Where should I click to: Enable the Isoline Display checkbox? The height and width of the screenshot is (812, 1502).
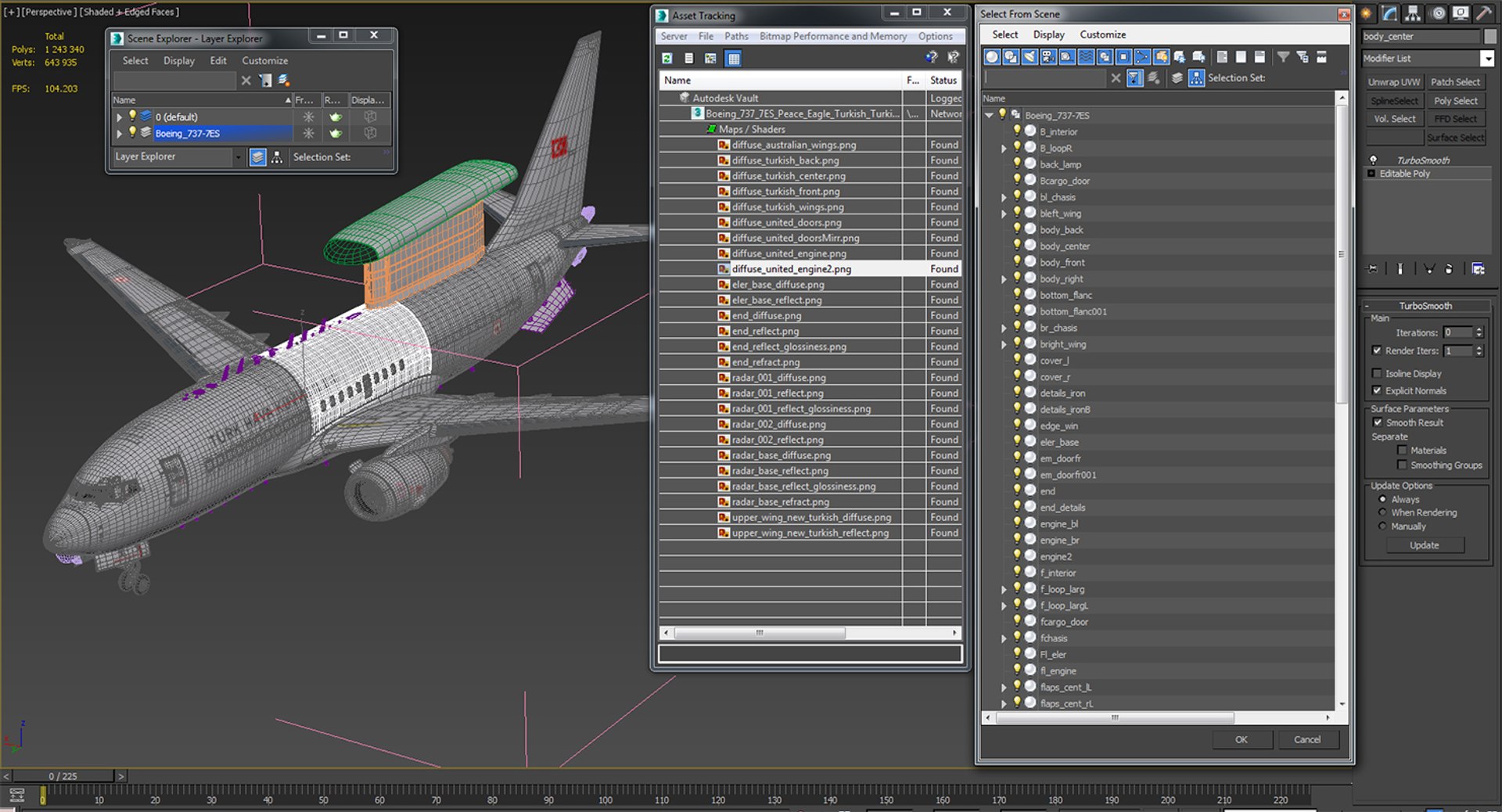(1377, 373)
